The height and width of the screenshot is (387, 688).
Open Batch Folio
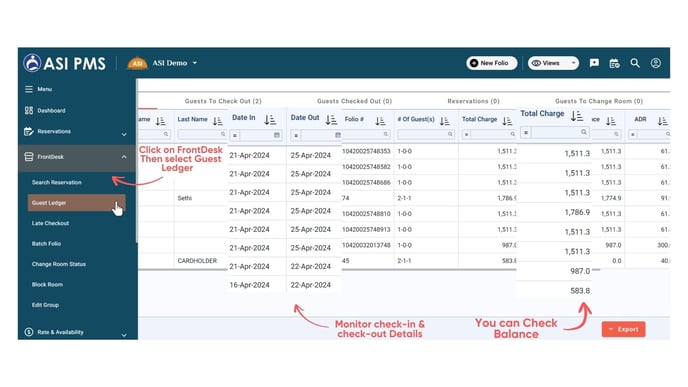coord(46,244)
